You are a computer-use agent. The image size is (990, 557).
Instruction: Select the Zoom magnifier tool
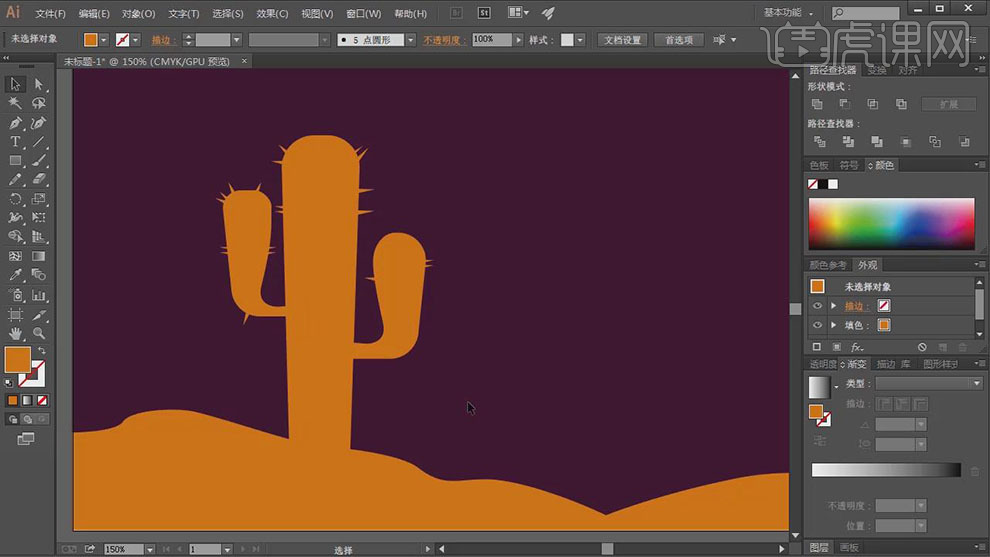(x=39, y=333)
